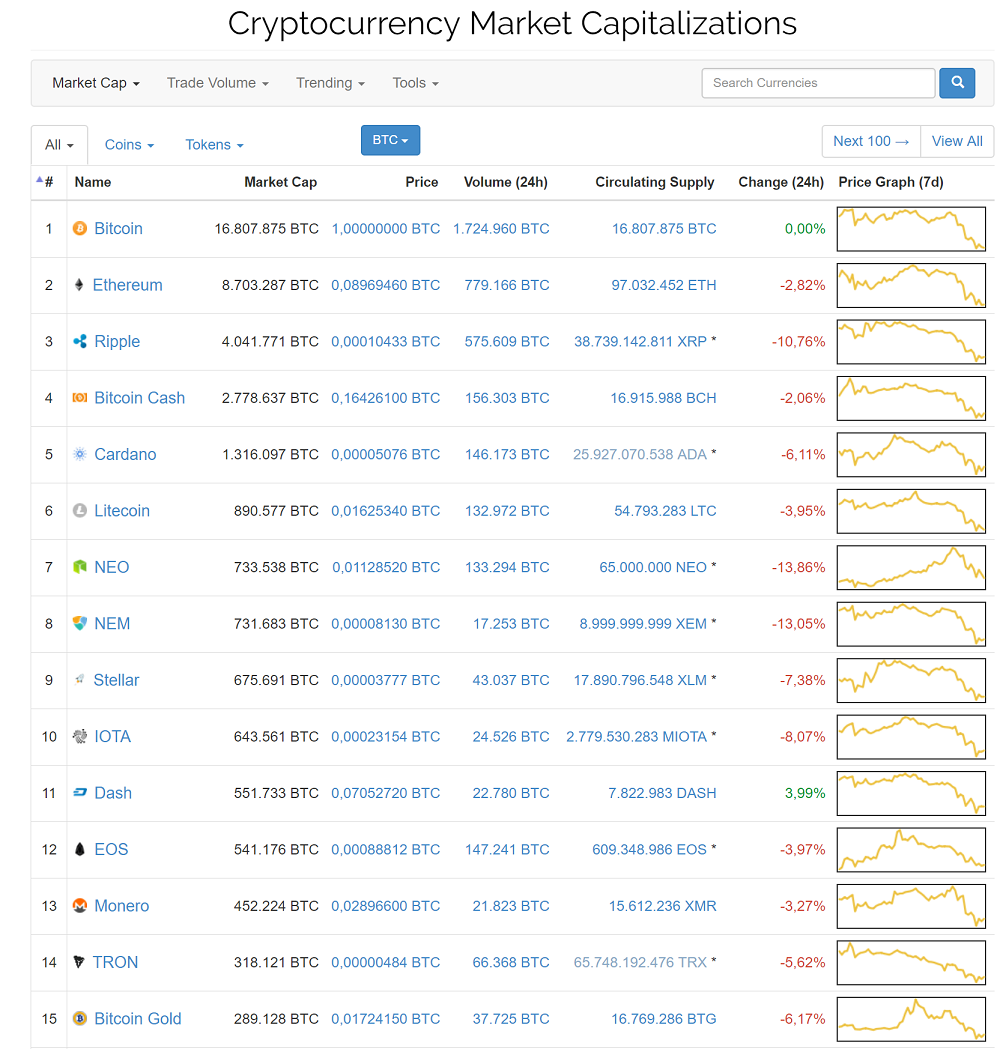Click Dash change value 3,99%
Screen dimensions: 1000x1049
tap(805, 793)
